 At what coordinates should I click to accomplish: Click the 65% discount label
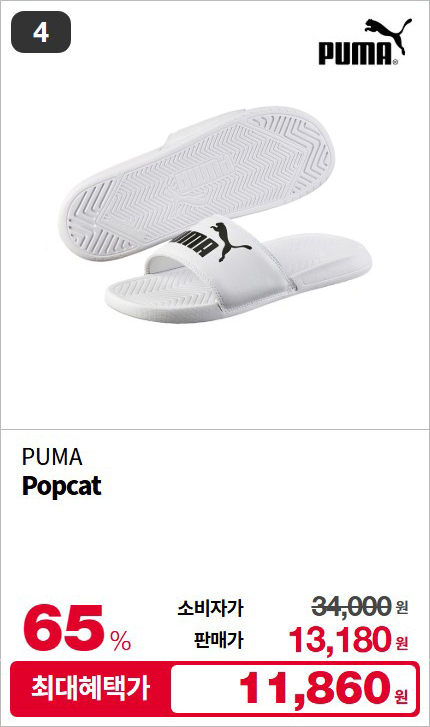[77, 627]
